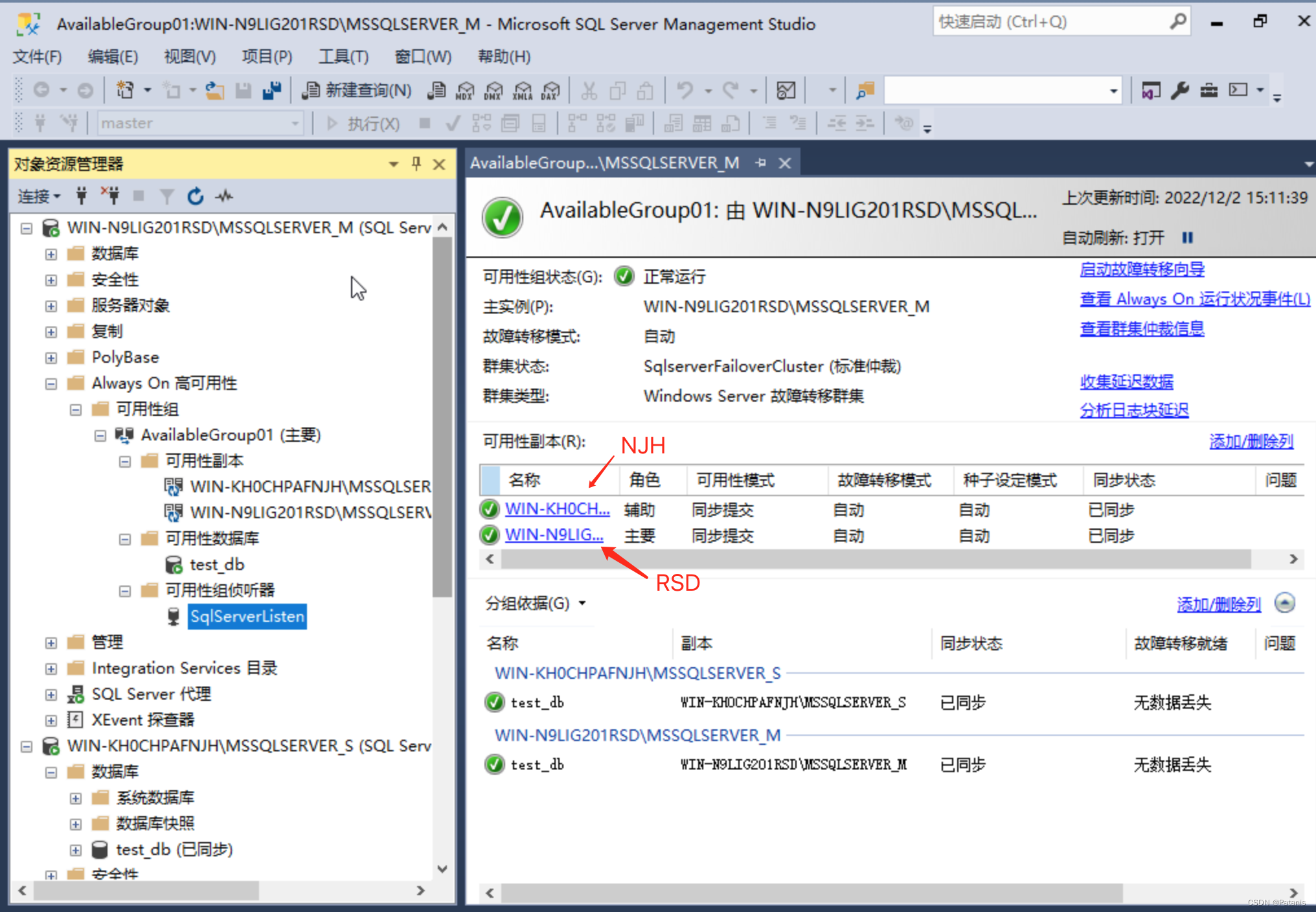The height and width of the screenshot is (912, 1316).
Task: Click the toolbox icon in toolbar
Action: (1208, 90)
